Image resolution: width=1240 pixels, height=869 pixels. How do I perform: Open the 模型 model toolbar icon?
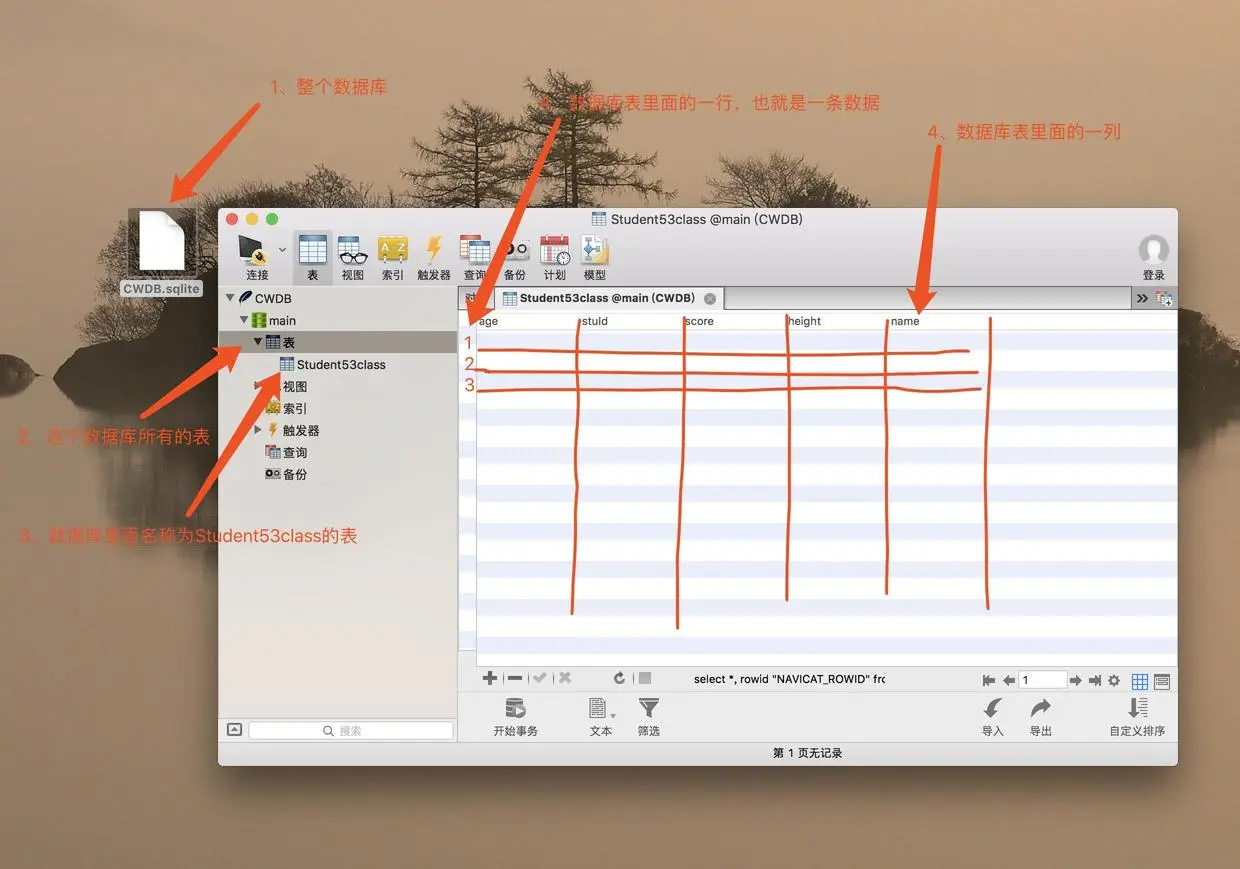[594, 250]
